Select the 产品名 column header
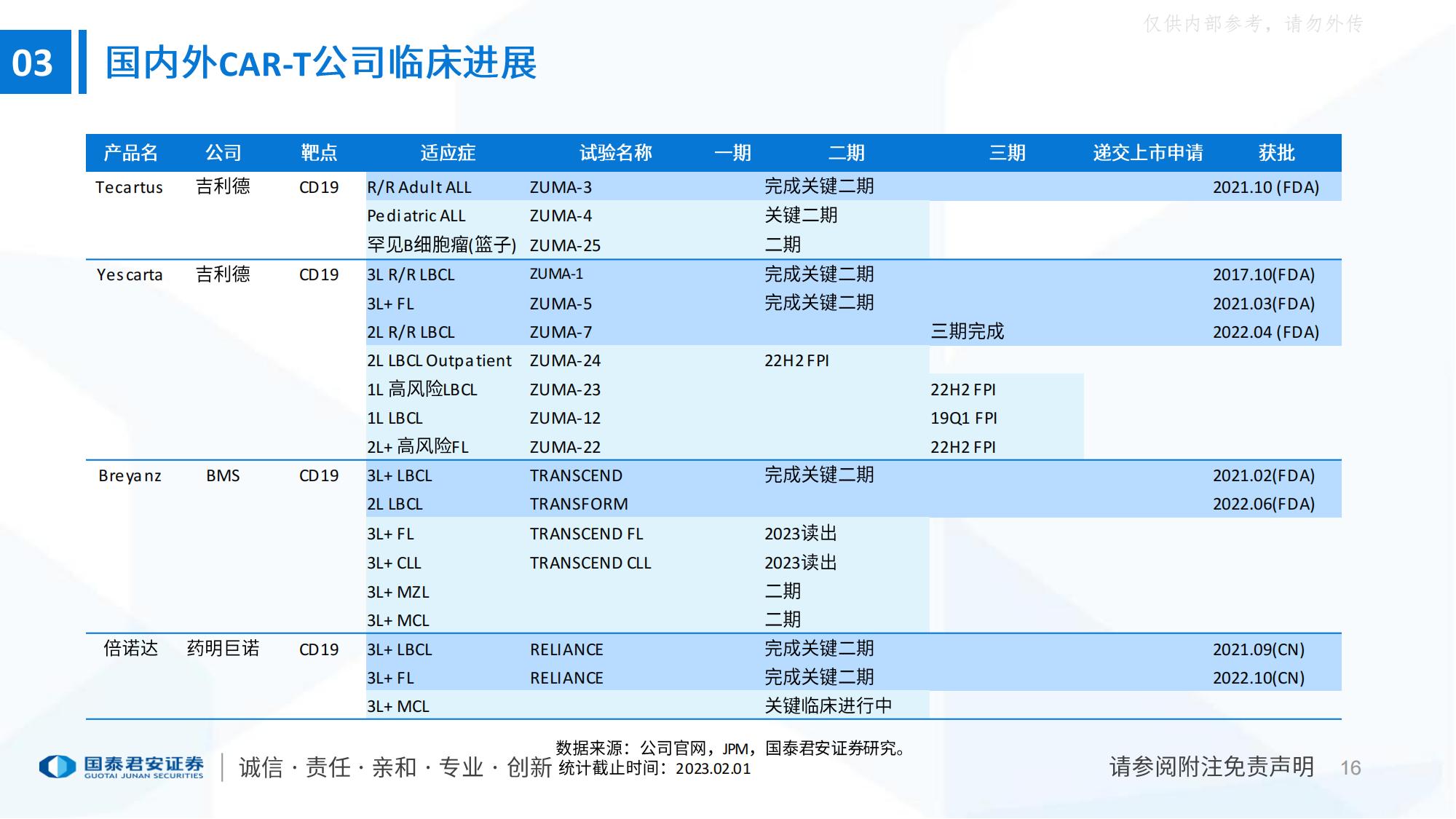1456x819 pixels. [130, 153]
